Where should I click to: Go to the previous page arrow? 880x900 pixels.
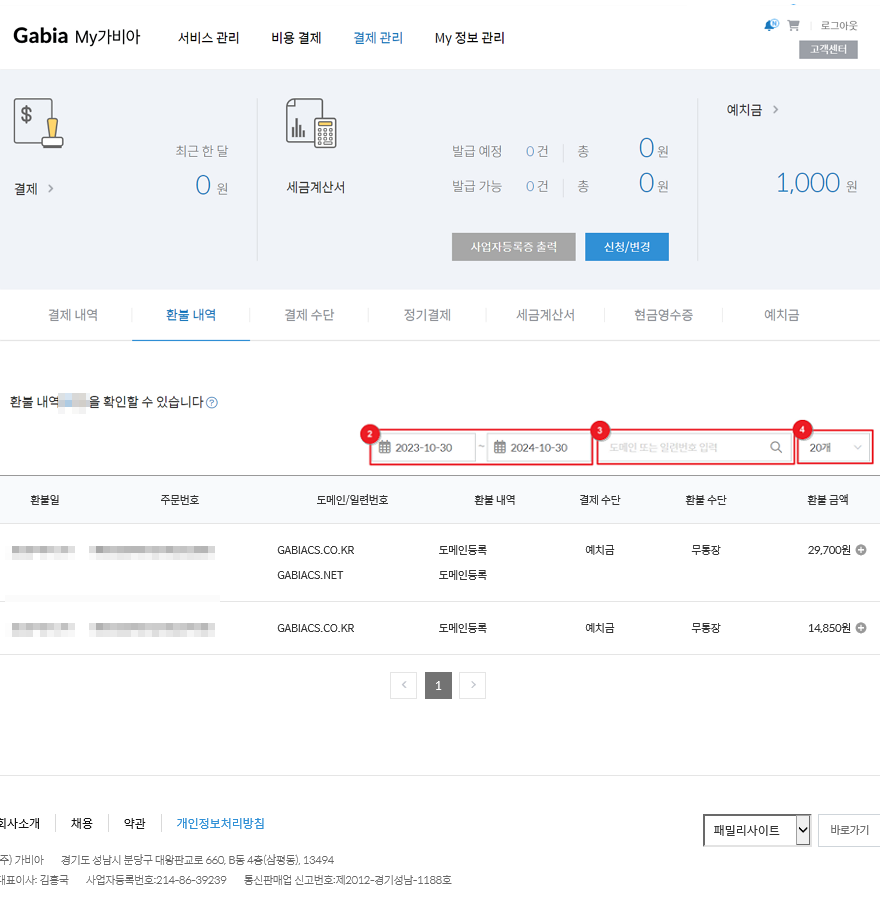pos(404,685)
